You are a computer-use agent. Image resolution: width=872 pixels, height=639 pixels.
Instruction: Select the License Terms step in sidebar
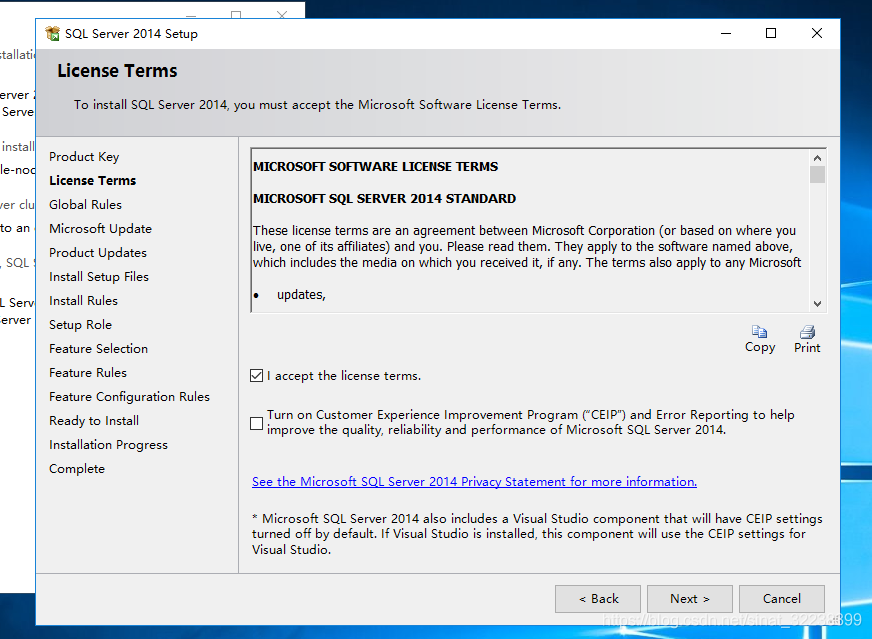(92, 181)
